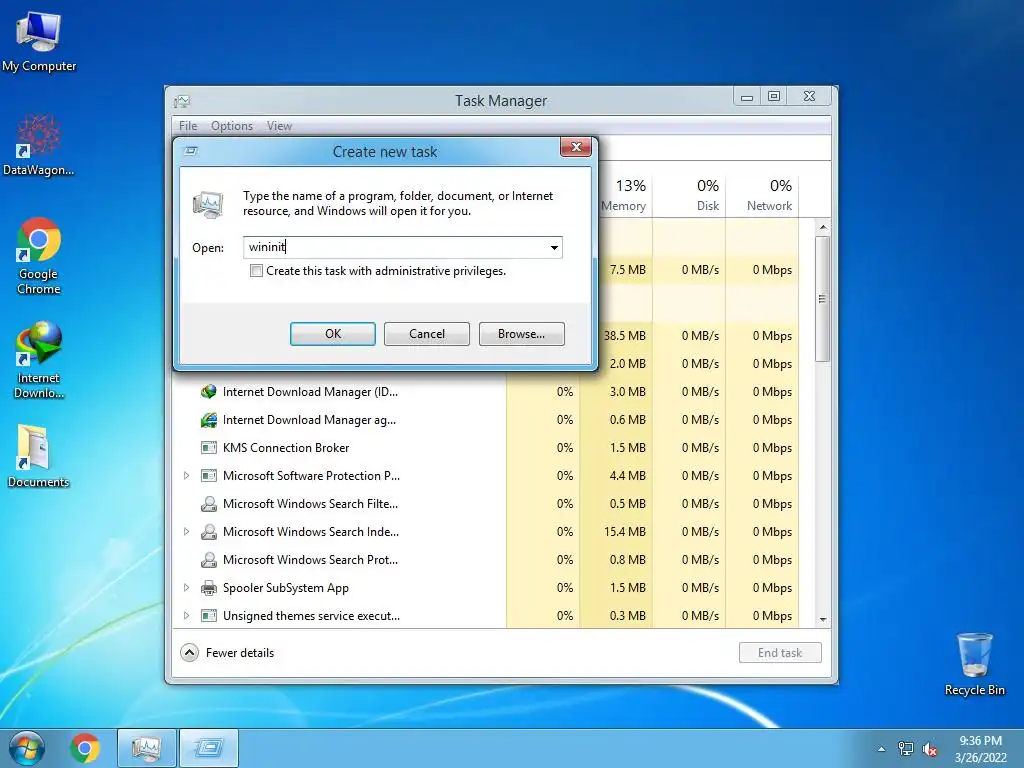
Task: Expand the Unsigned themes service row
Action: point(187,616)
